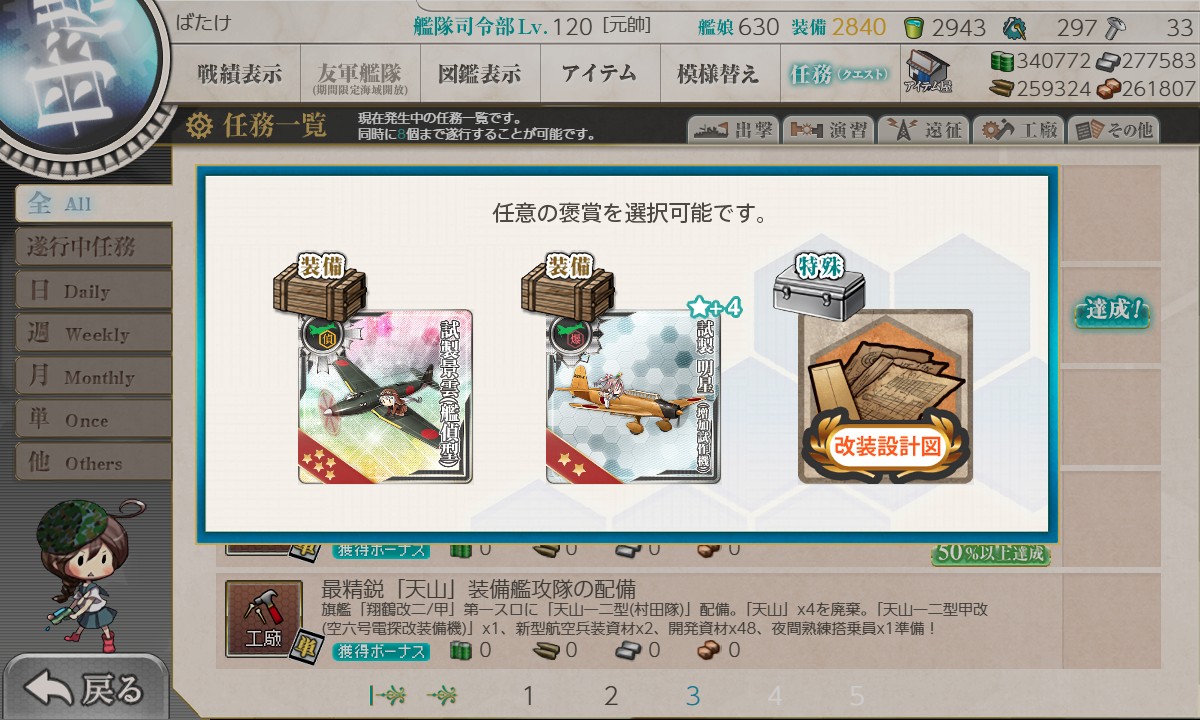This screenshot has height=720, width=1200.
Task: Click the item shop building icon
Action: [x=928, y=73]
